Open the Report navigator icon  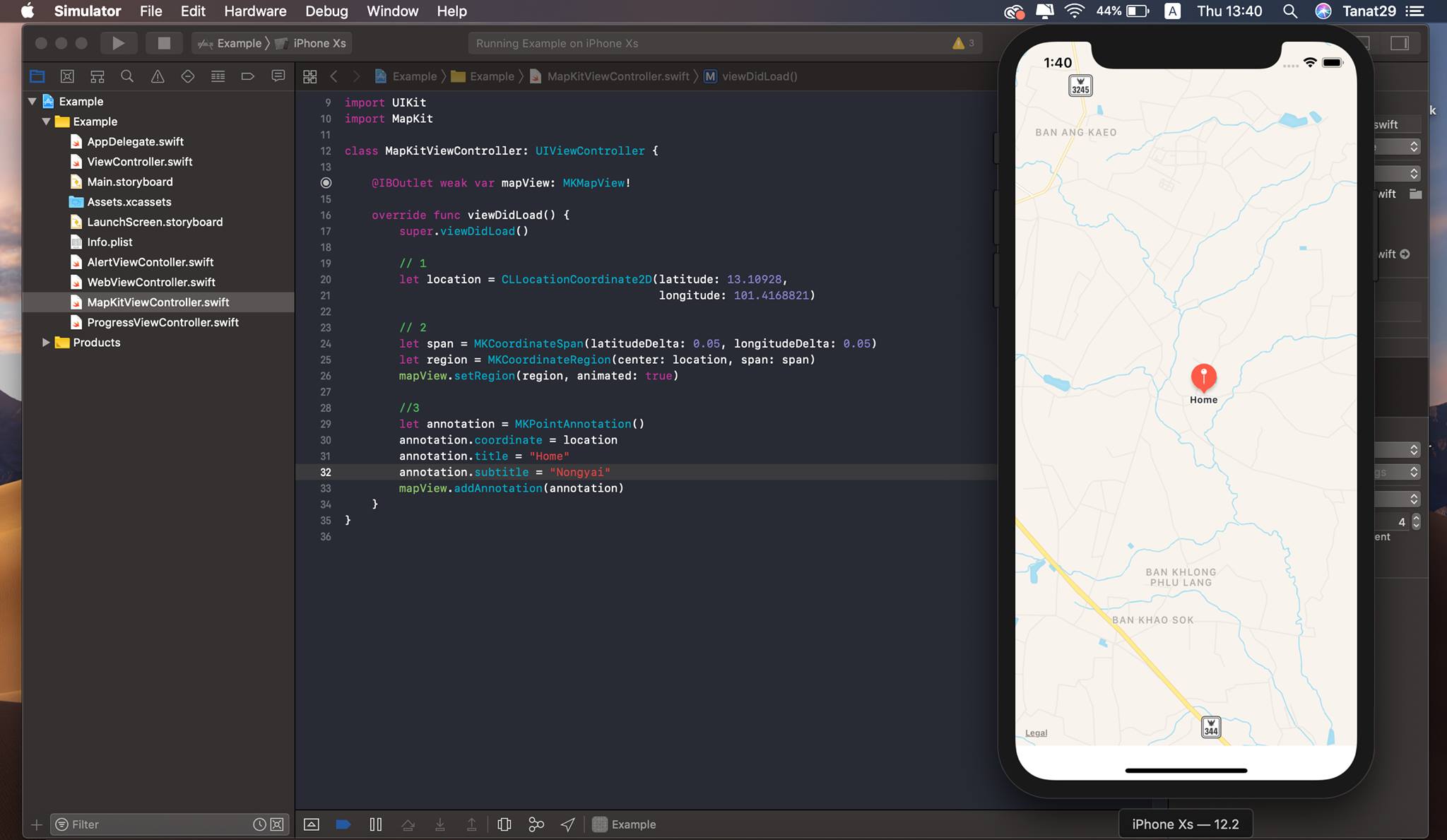pos(278,76)
